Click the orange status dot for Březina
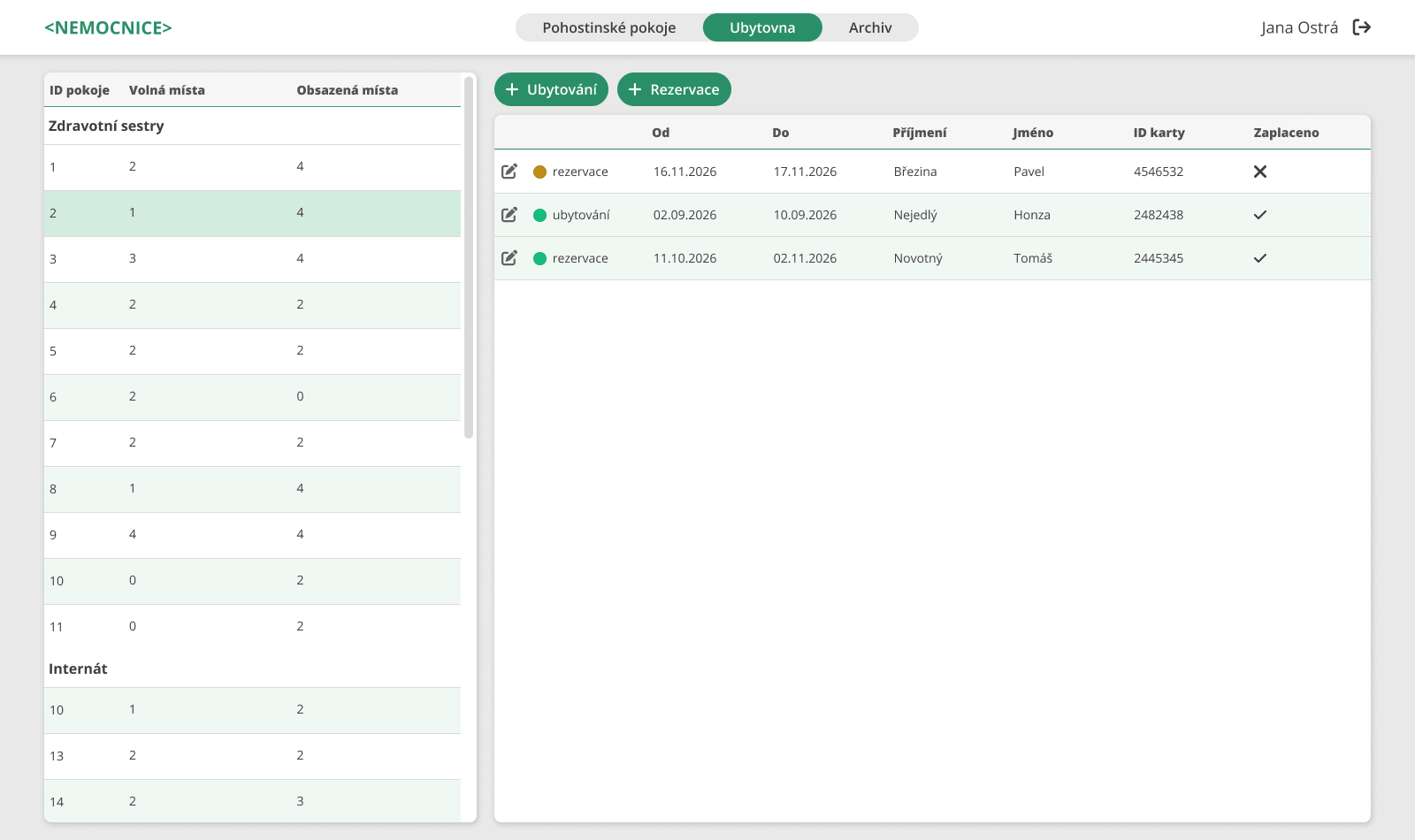The width and height of the screenshot is (1415, 840). (x=539, y=172)
